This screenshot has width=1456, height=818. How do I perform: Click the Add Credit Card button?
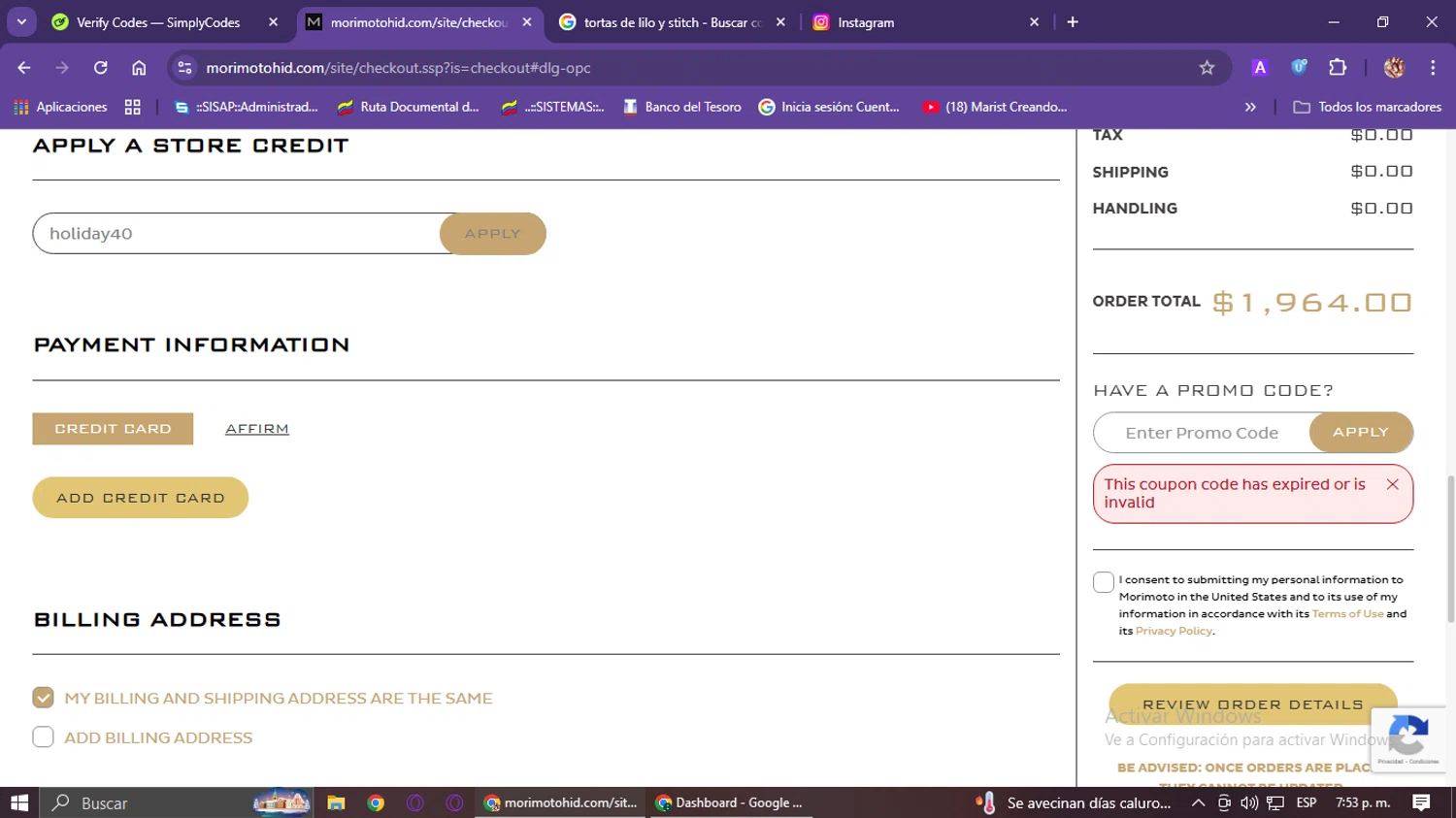[141, 498]
